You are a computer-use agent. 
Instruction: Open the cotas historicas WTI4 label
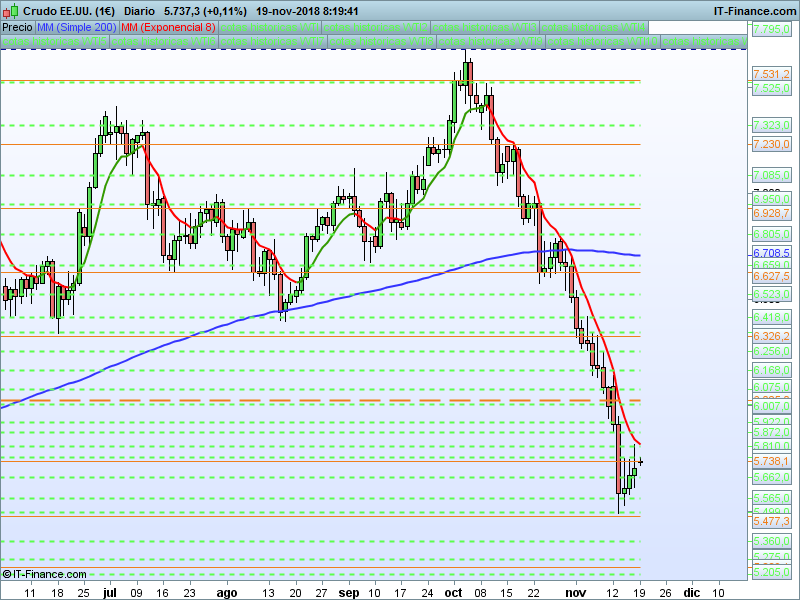tap(594, 28)
